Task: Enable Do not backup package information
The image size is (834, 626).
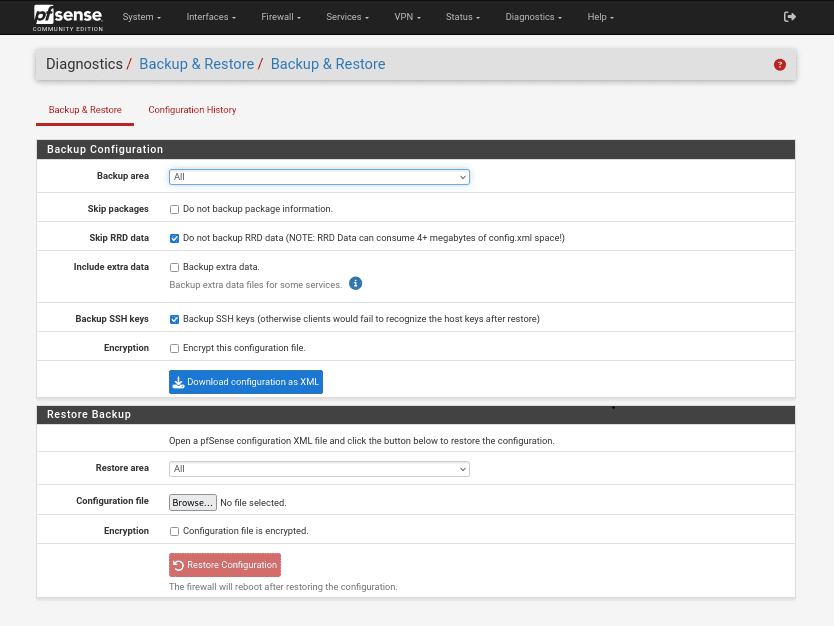Action: (174, 210)
